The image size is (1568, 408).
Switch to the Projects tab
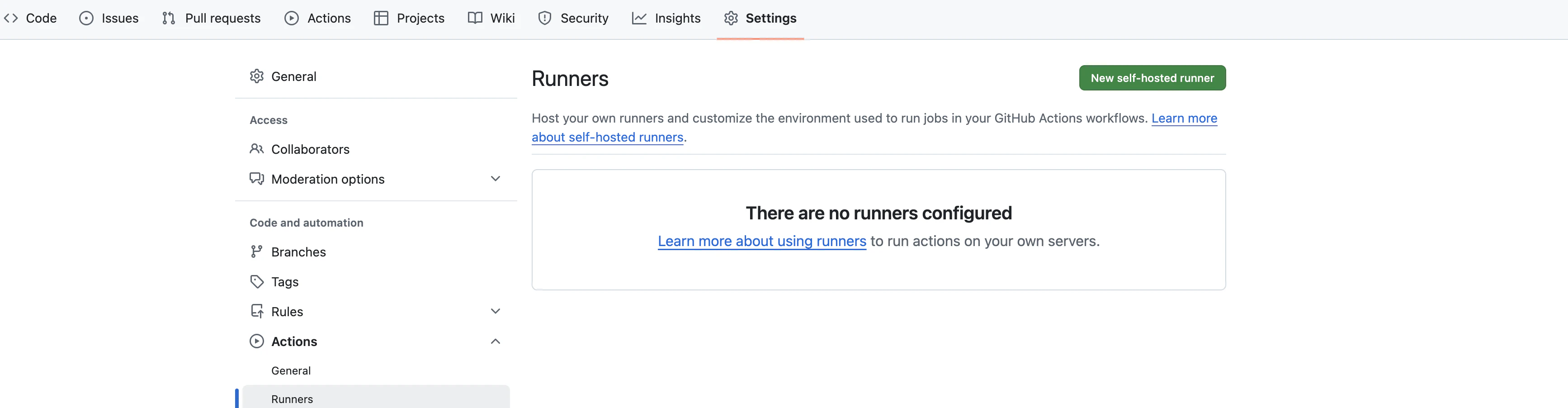click(x=409, y=18)
